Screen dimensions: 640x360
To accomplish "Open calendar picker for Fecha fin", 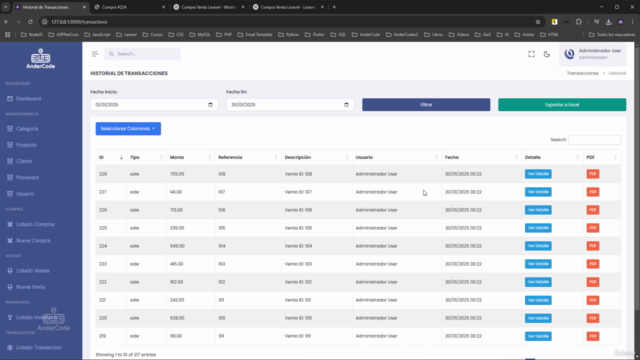I will point(346,104).
